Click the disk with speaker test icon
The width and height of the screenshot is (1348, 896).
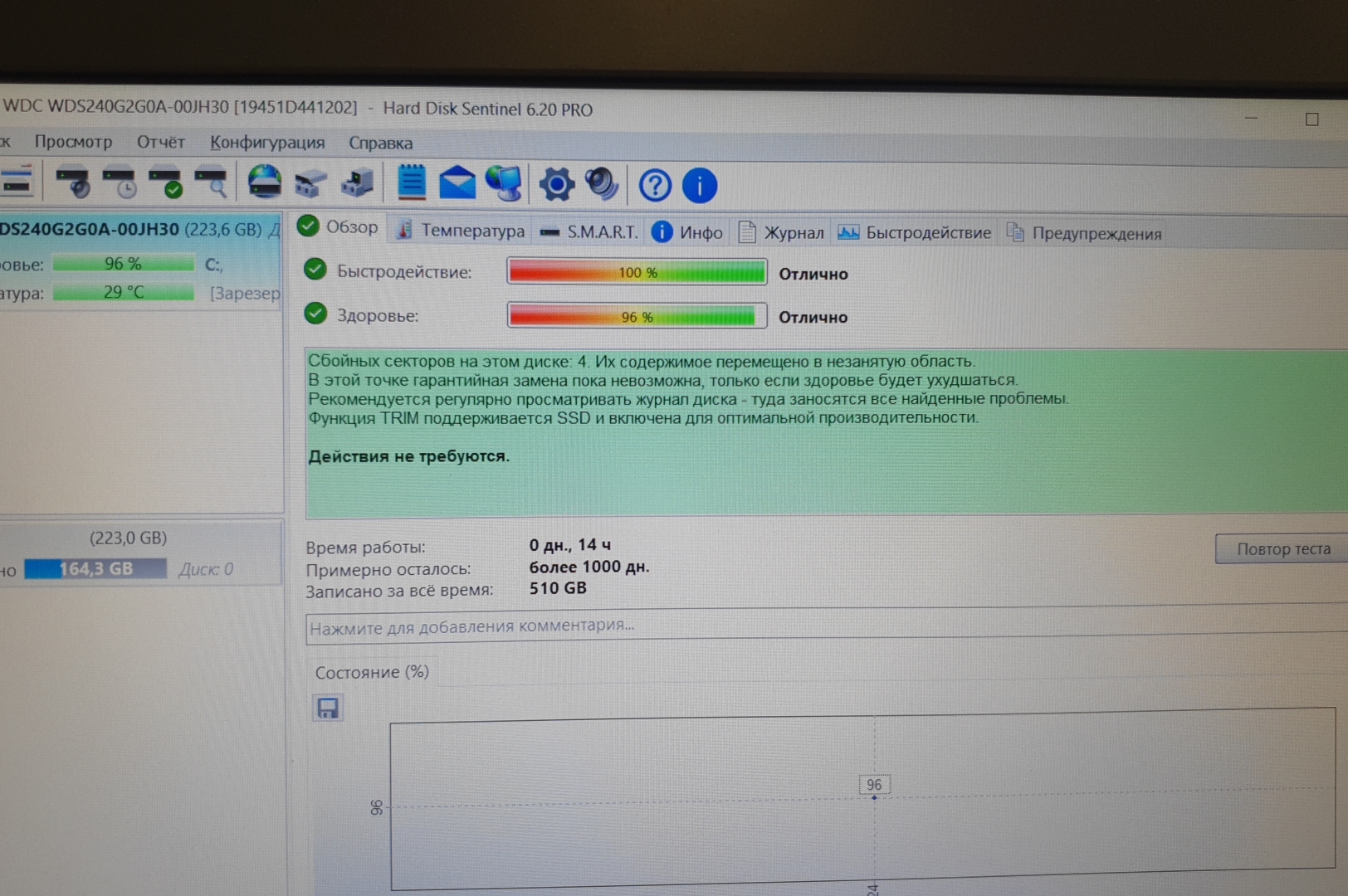(73, 182)
